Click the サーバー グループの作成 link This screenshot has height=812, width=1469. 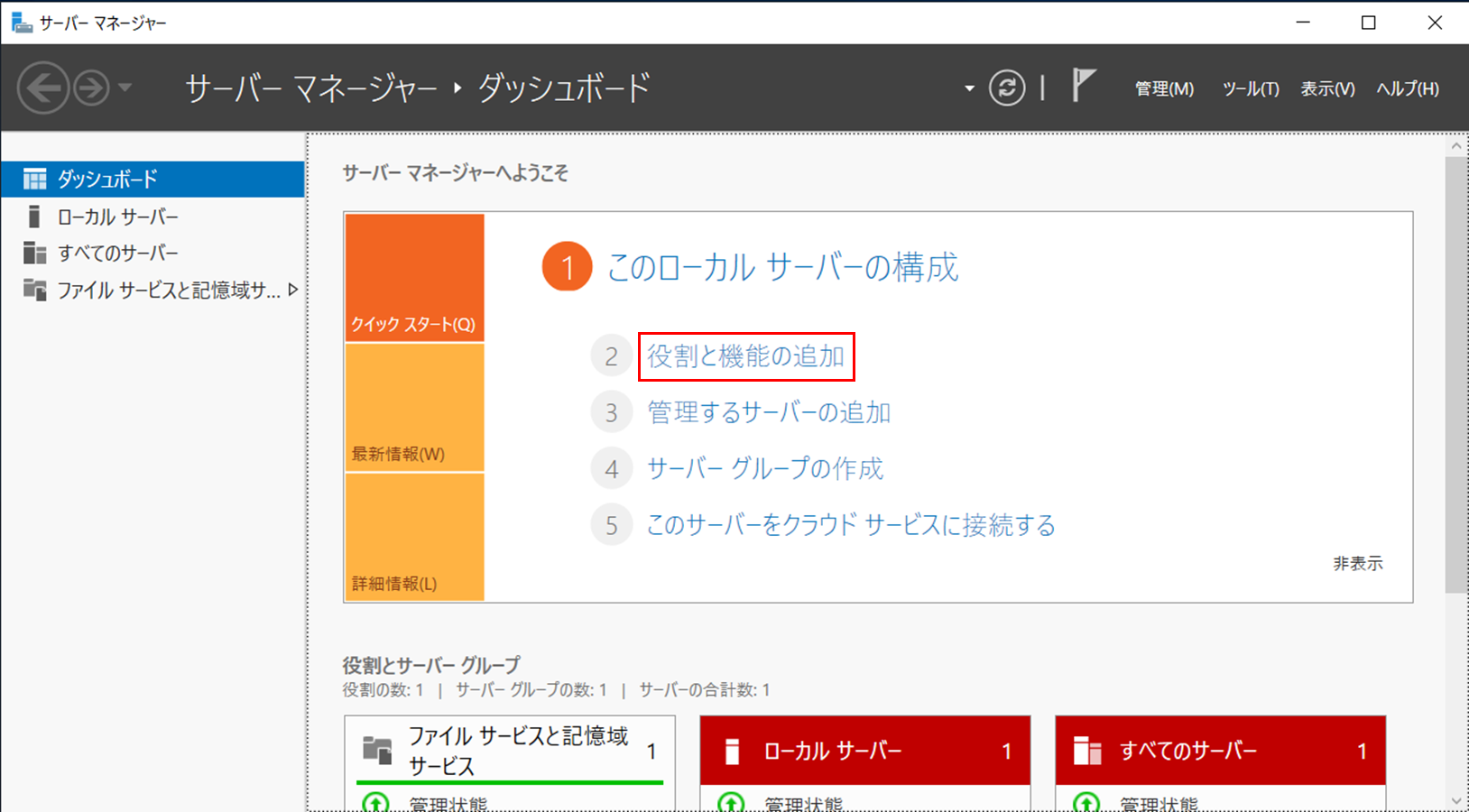[765, 468]
